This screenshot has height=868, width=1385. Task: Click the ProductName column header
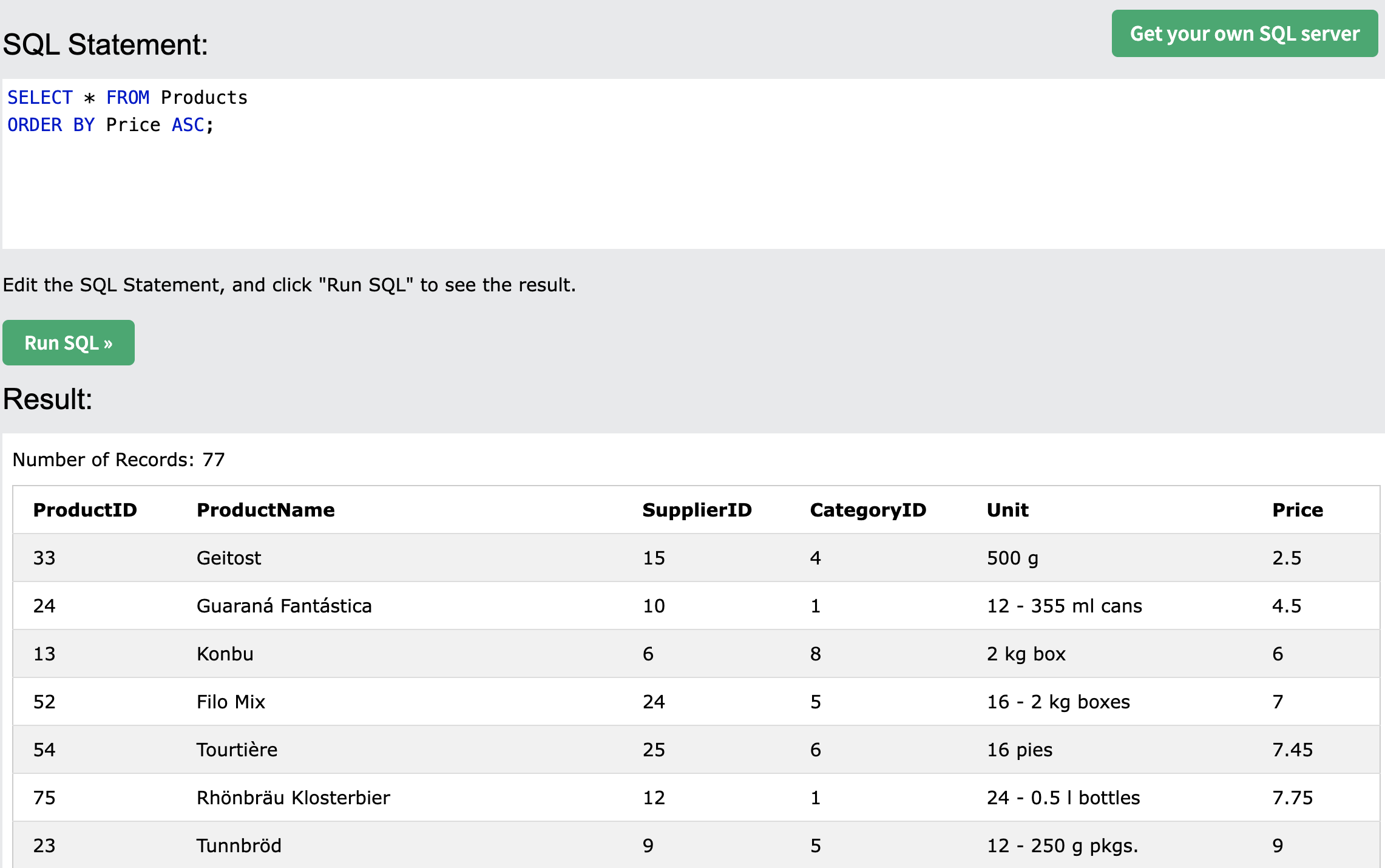click(x=265, y=510)
